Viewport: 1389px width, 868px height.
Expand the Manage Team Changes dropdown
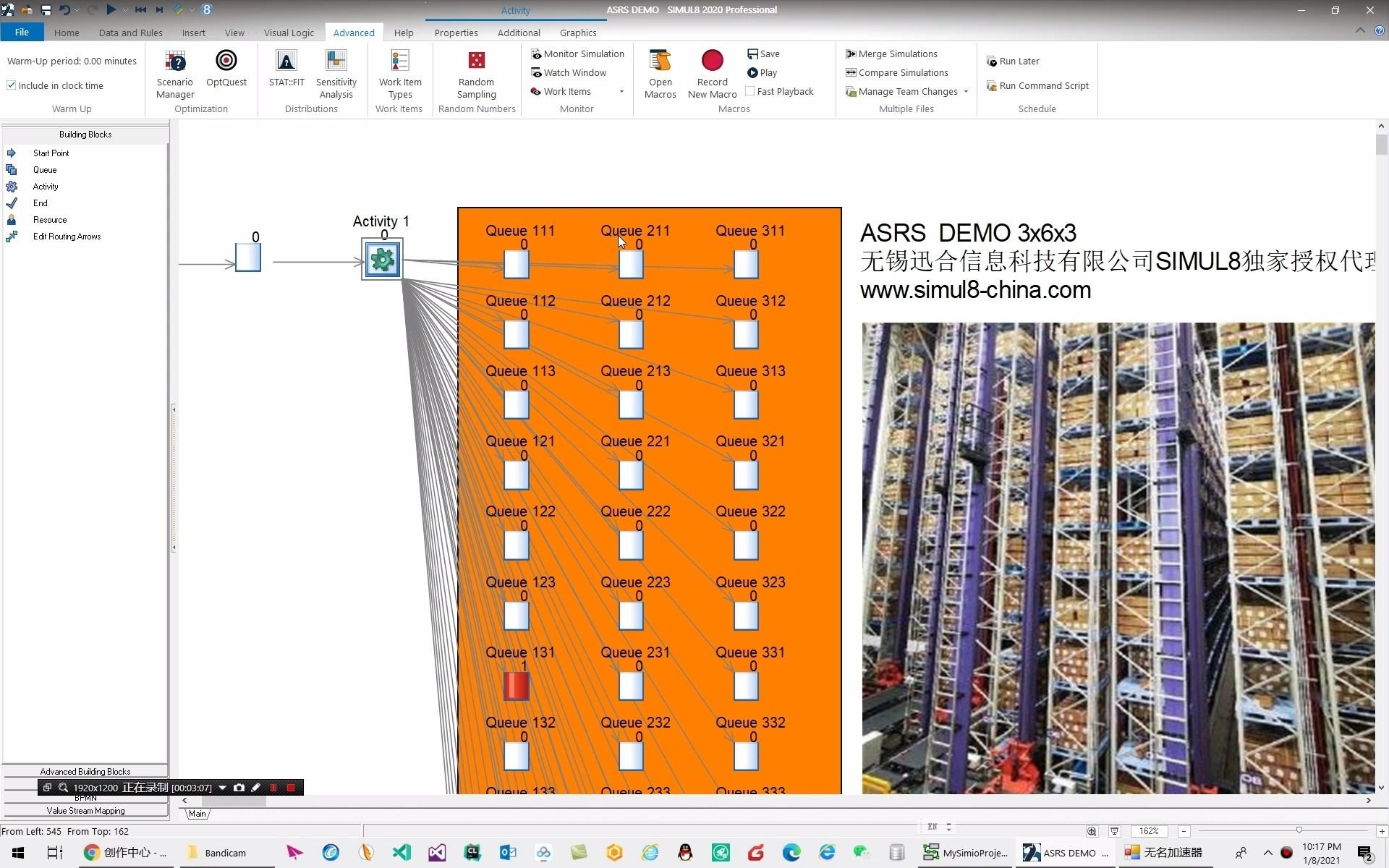pos(966,92)
